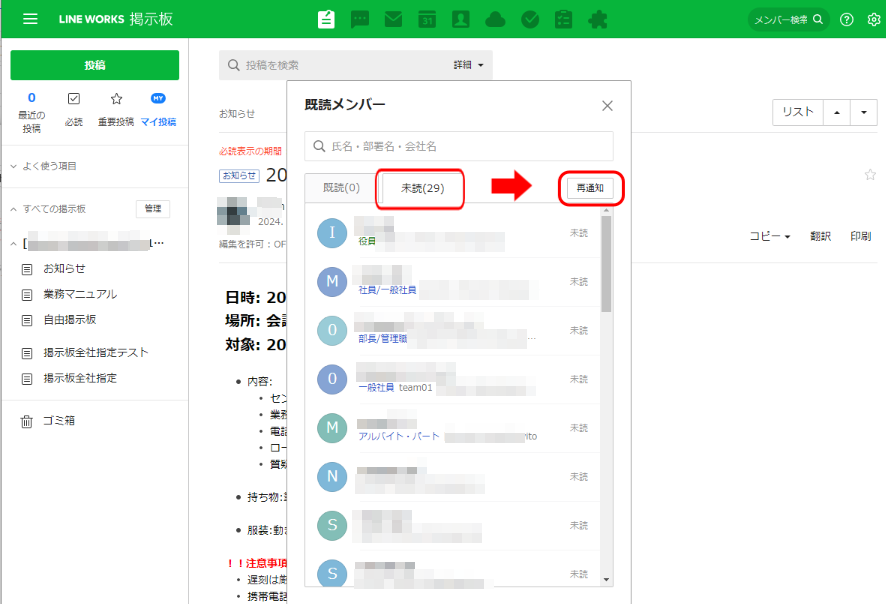886x604 pixels.
Task: Open the Message chat icon in the top bar
Action: 360,19
